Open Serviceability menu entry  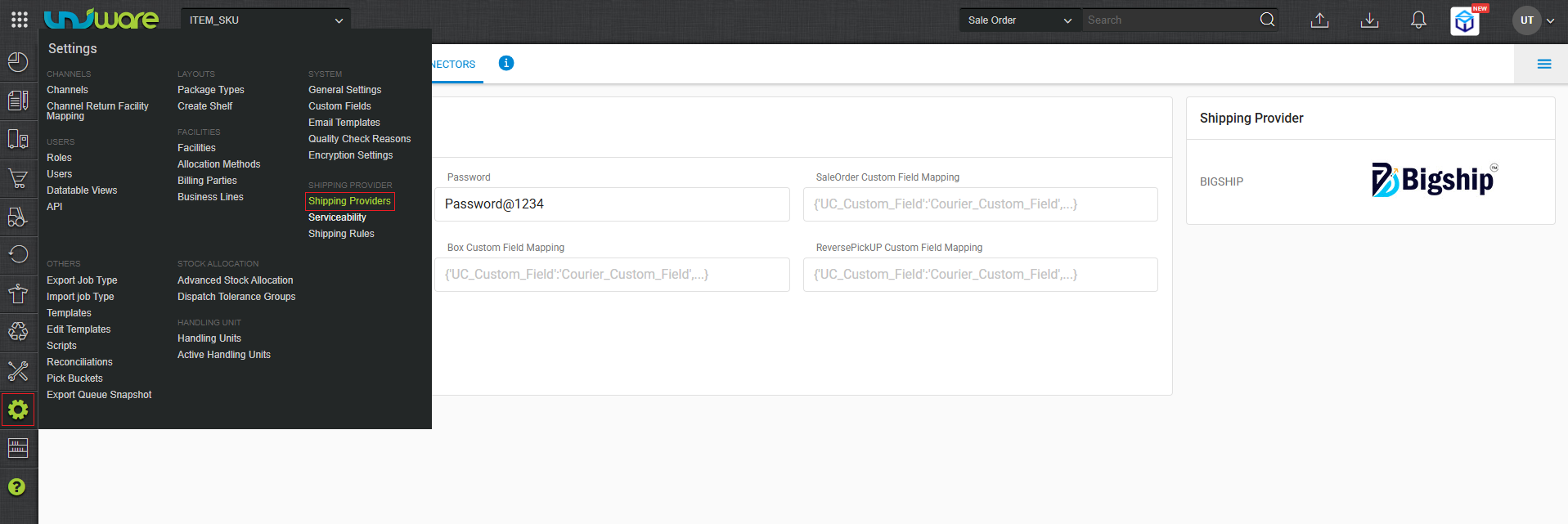(x=337, y=217)
